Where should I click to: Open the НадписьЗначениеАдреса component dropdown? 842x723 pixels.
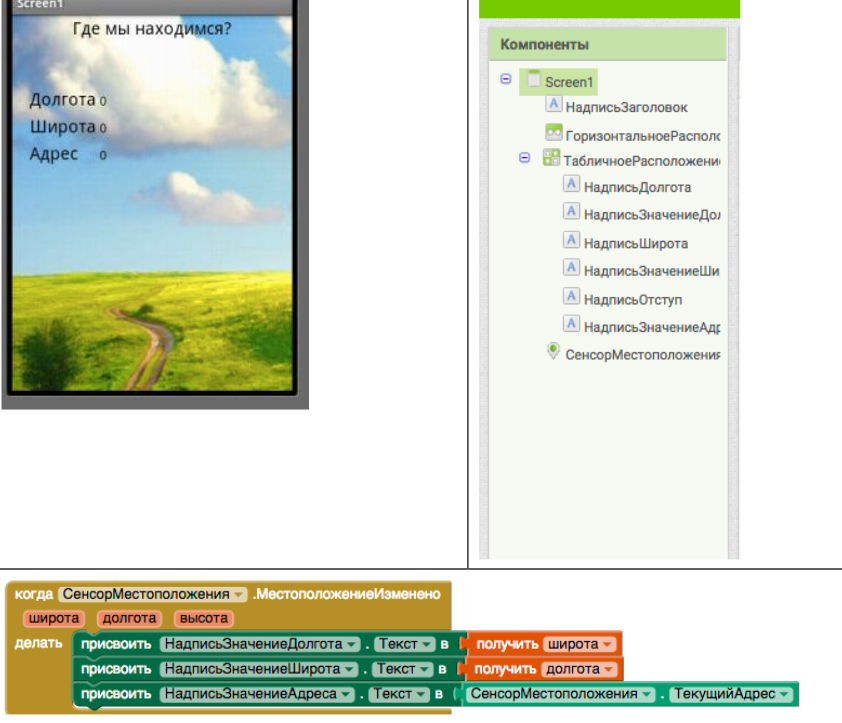[x=257, y=694]
